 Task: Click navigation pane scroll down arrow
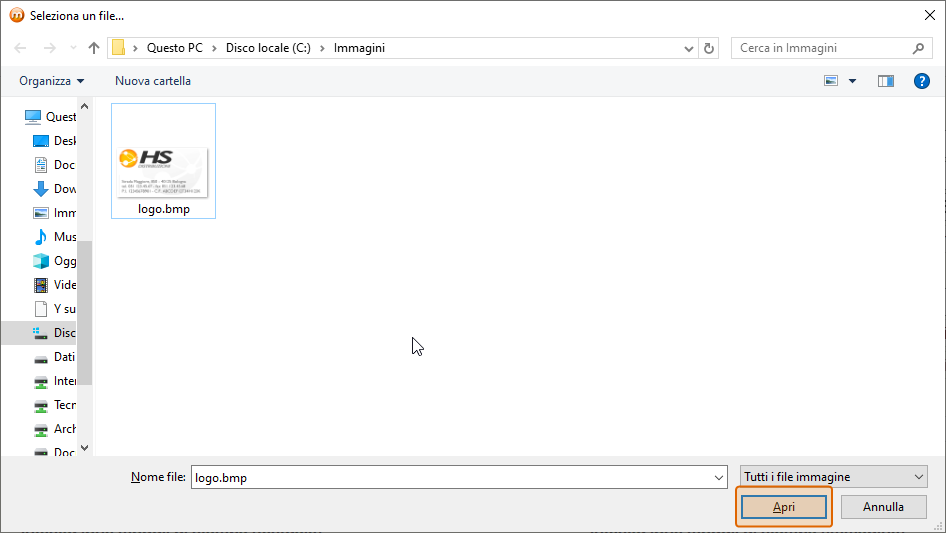(x=84, y=448)
